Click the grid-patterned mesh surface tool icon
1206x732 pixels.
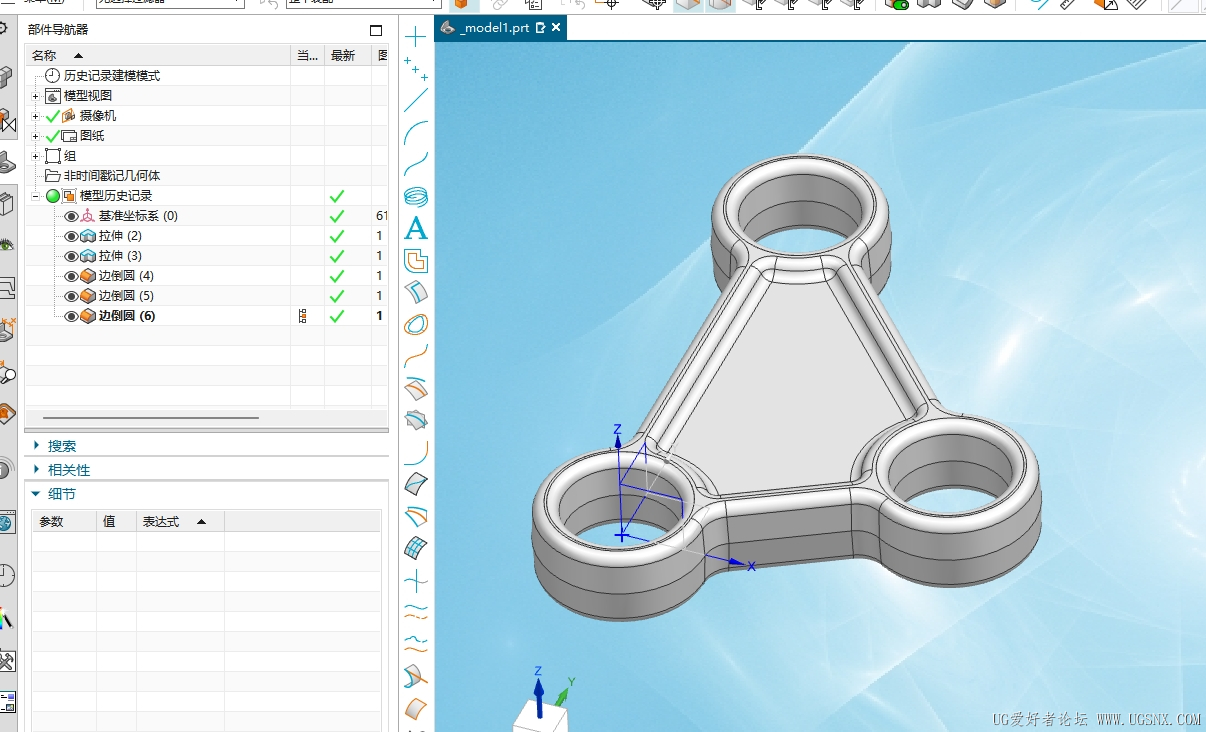point(416,548)
